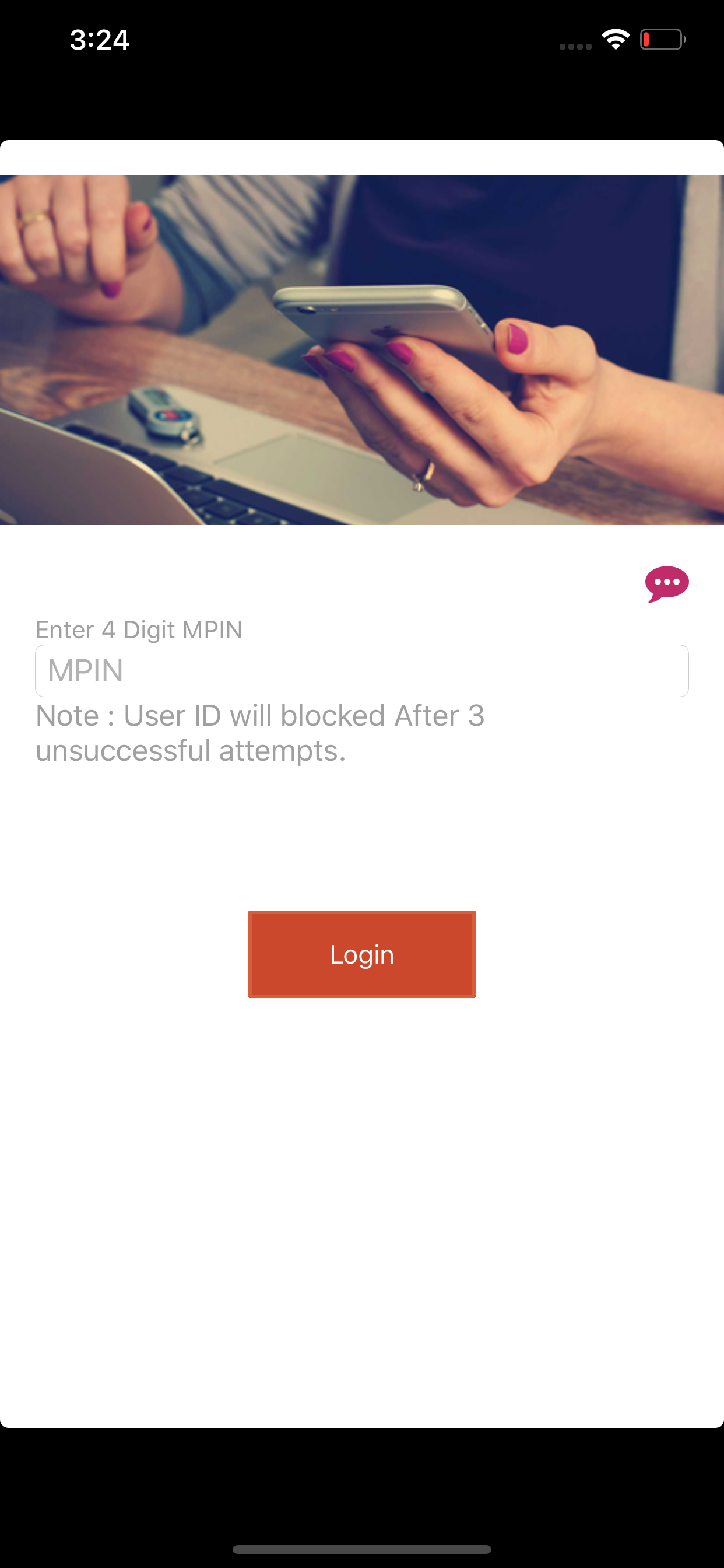Tap the Login button
Screen dimensions: 724x1568
[362, 954]
